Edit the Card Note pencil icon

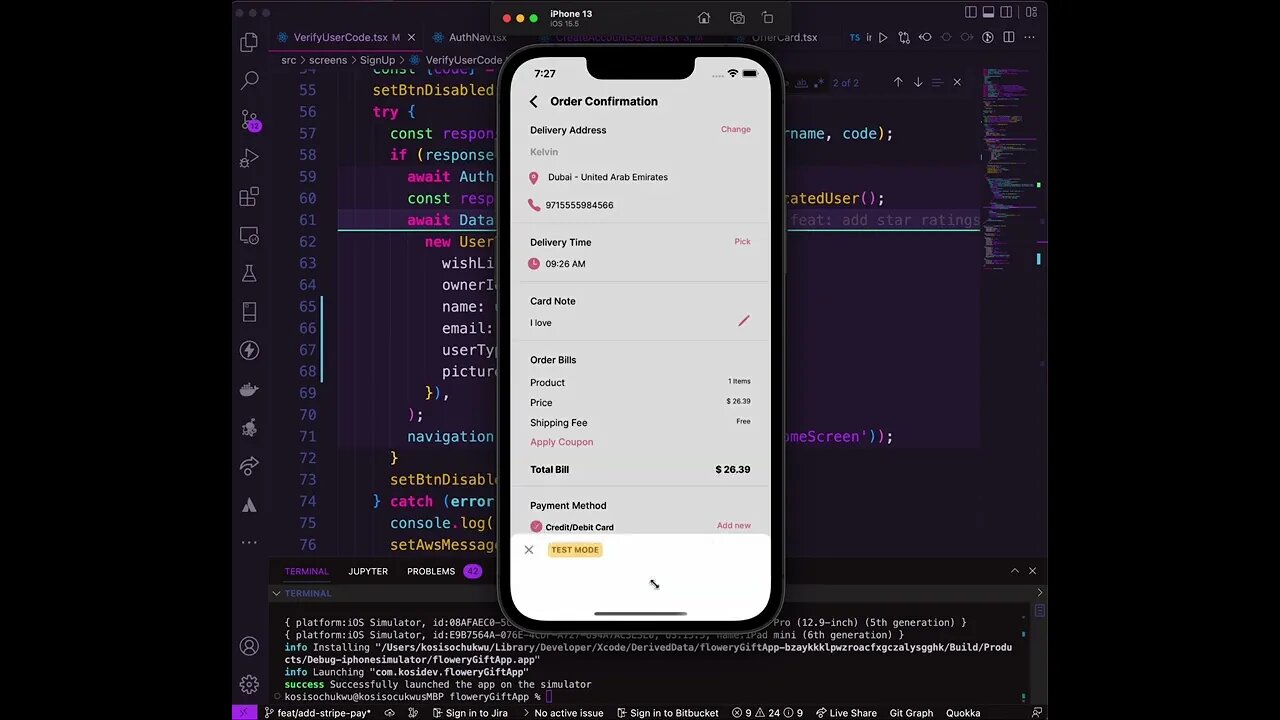(x=743, y=321)
